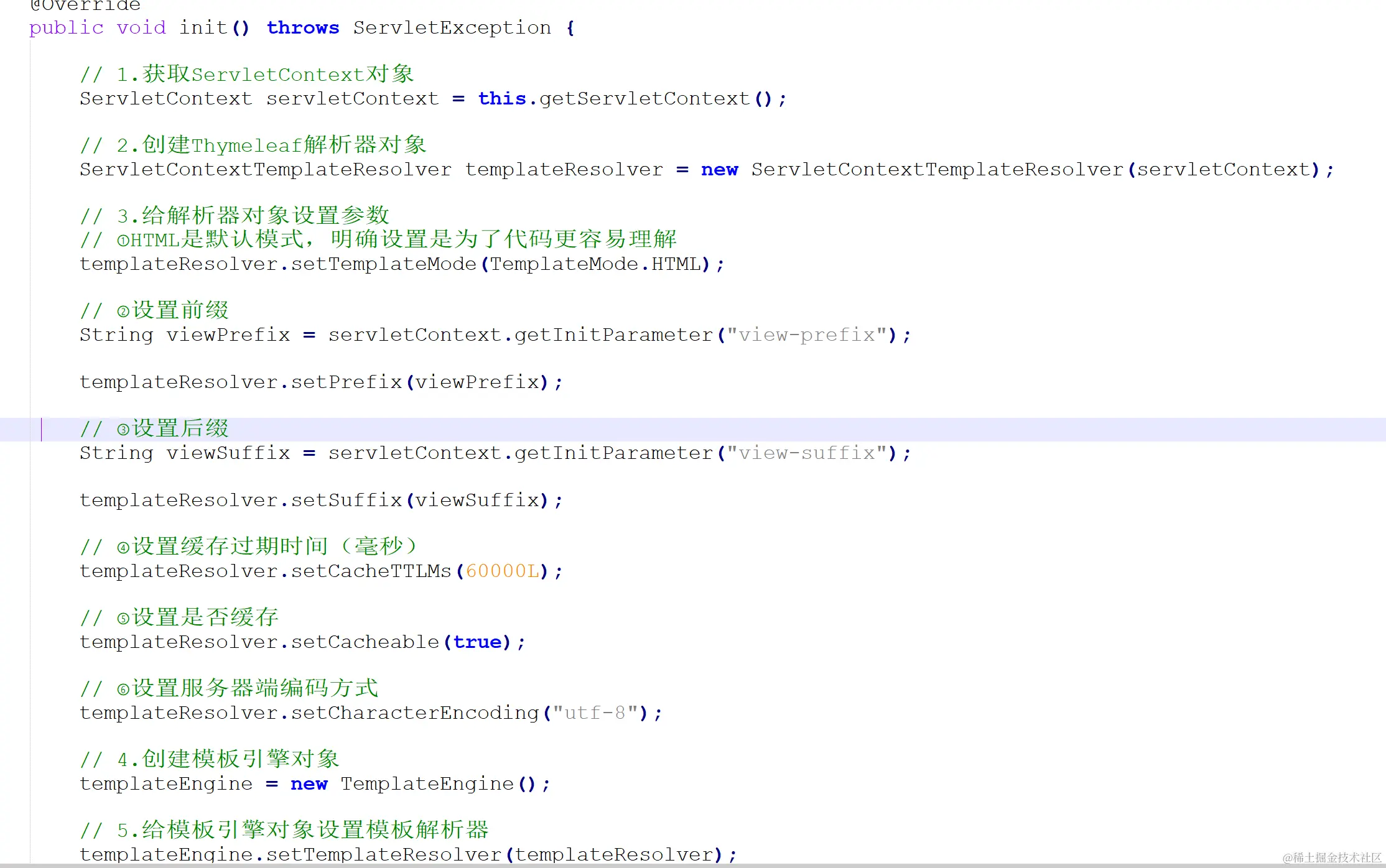
Task: Click the "view-suffix" string literal
Action: [807, 453]
